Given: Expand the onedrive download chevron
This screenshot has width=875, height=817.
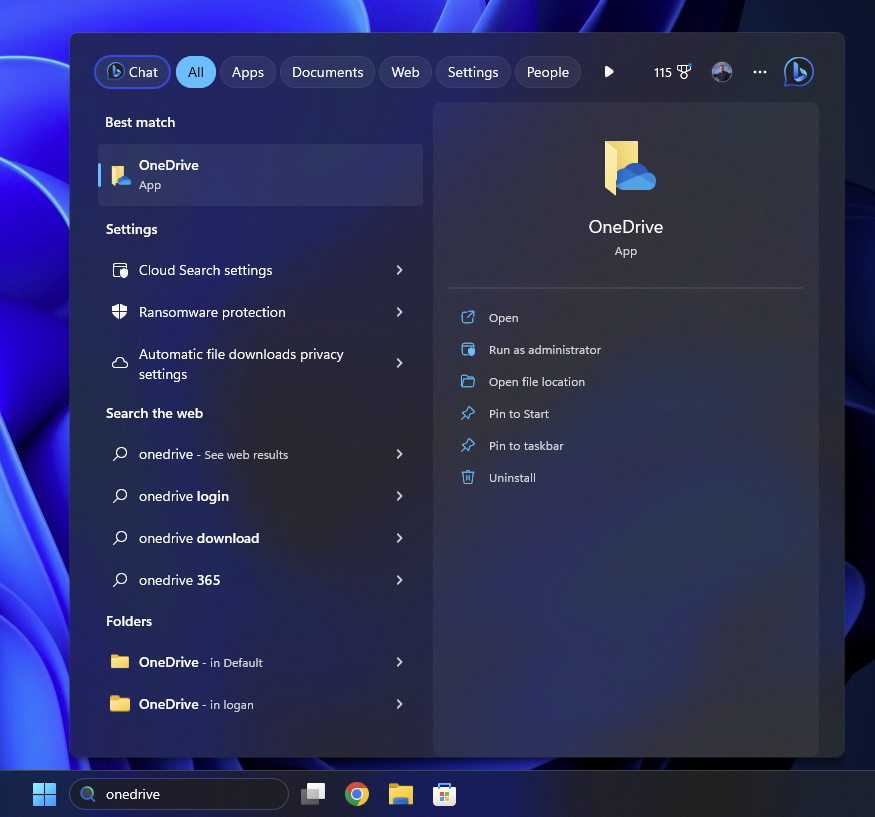Looking at the screenshot, I should [x=400, y=538].
